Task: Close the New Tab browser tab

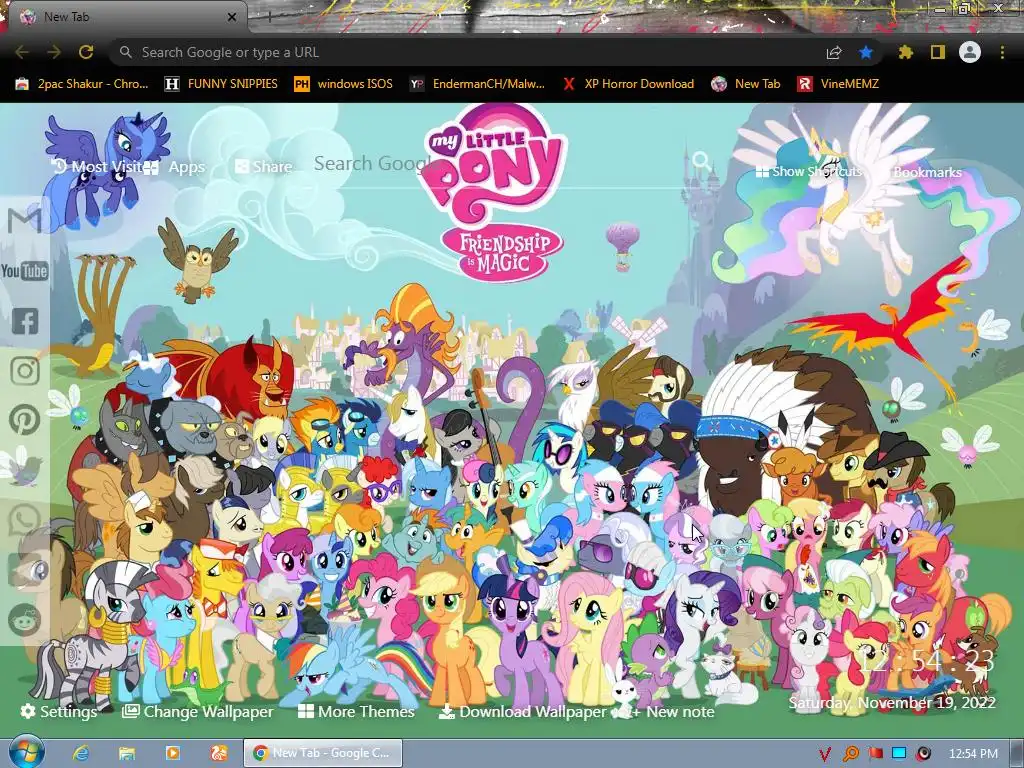Action: pyautogui.click(x=232, y=17)
